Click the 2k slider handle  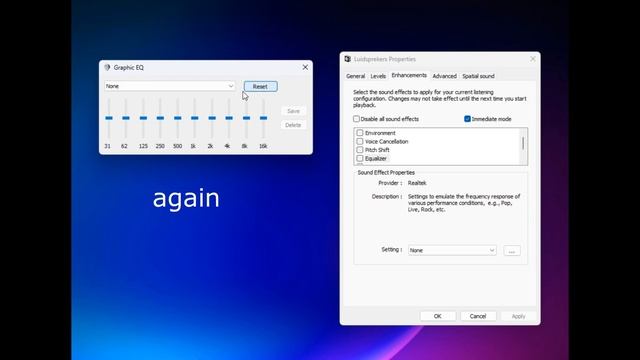click(x=212, y=118)
